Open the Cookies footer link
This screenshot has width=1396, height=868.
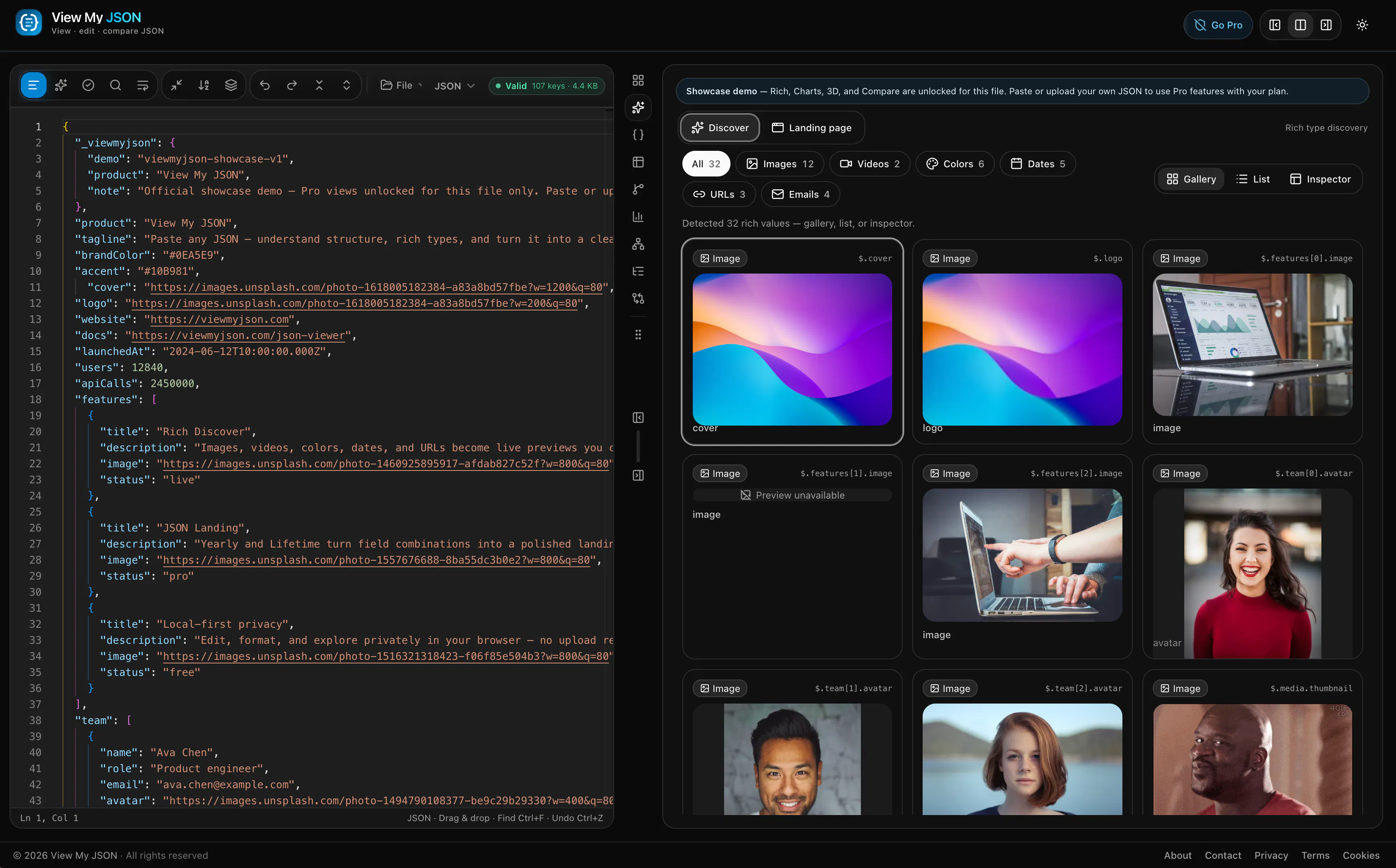[x=1361, y=856]
